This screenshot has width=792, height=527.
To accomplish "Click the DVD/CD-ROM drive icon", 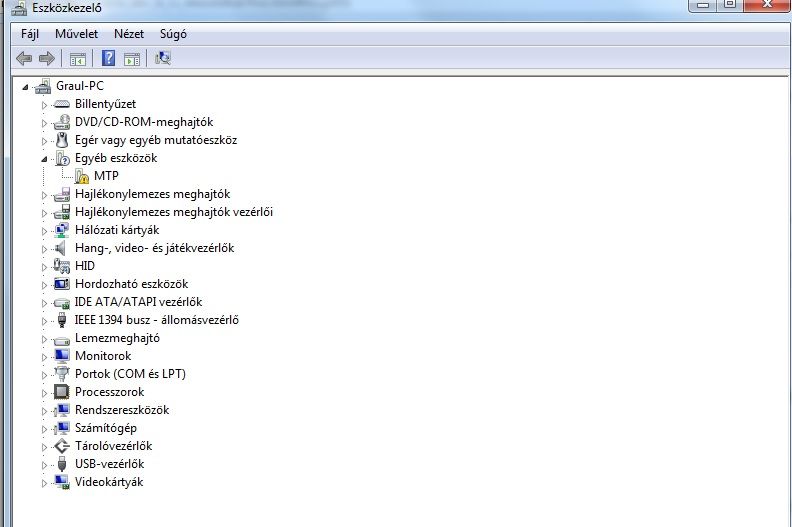I will (62, 122).
